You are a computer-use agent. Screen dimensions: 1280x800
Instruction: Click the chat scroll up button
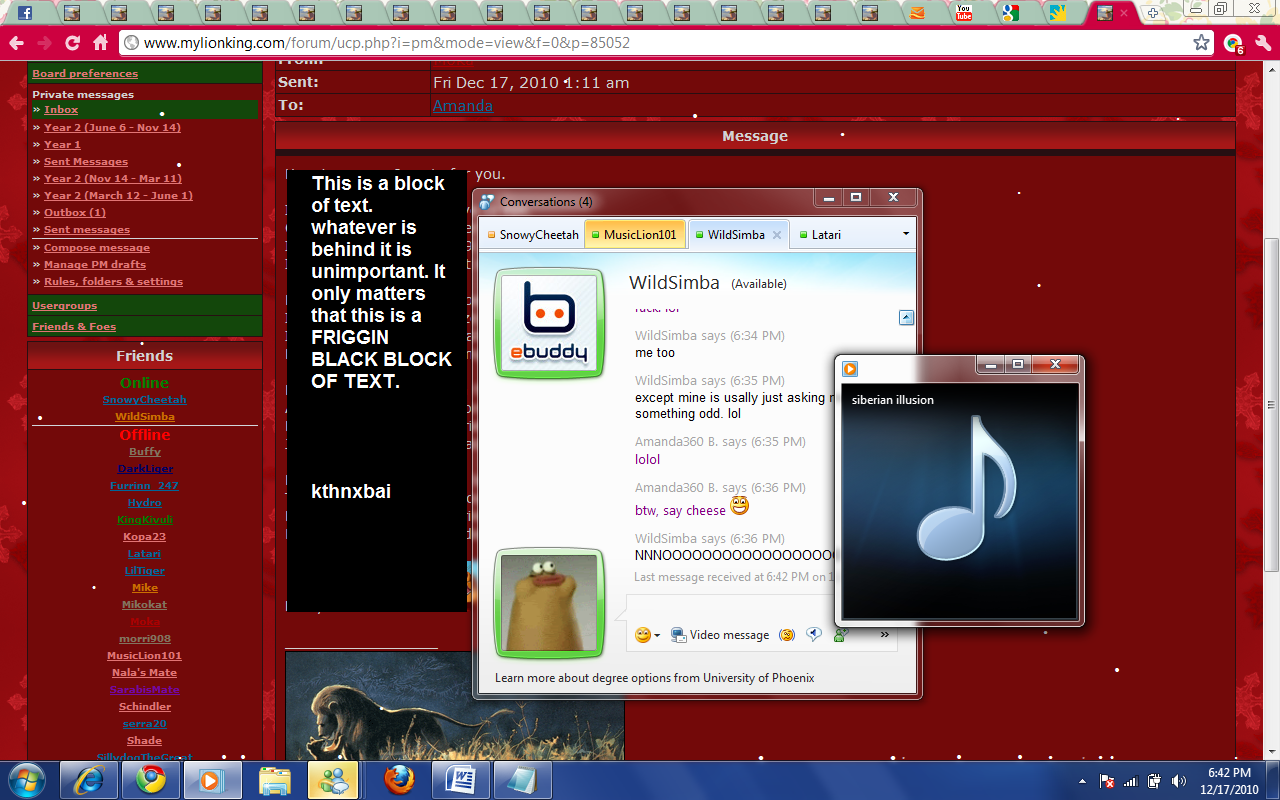click(x=906, y=318)
